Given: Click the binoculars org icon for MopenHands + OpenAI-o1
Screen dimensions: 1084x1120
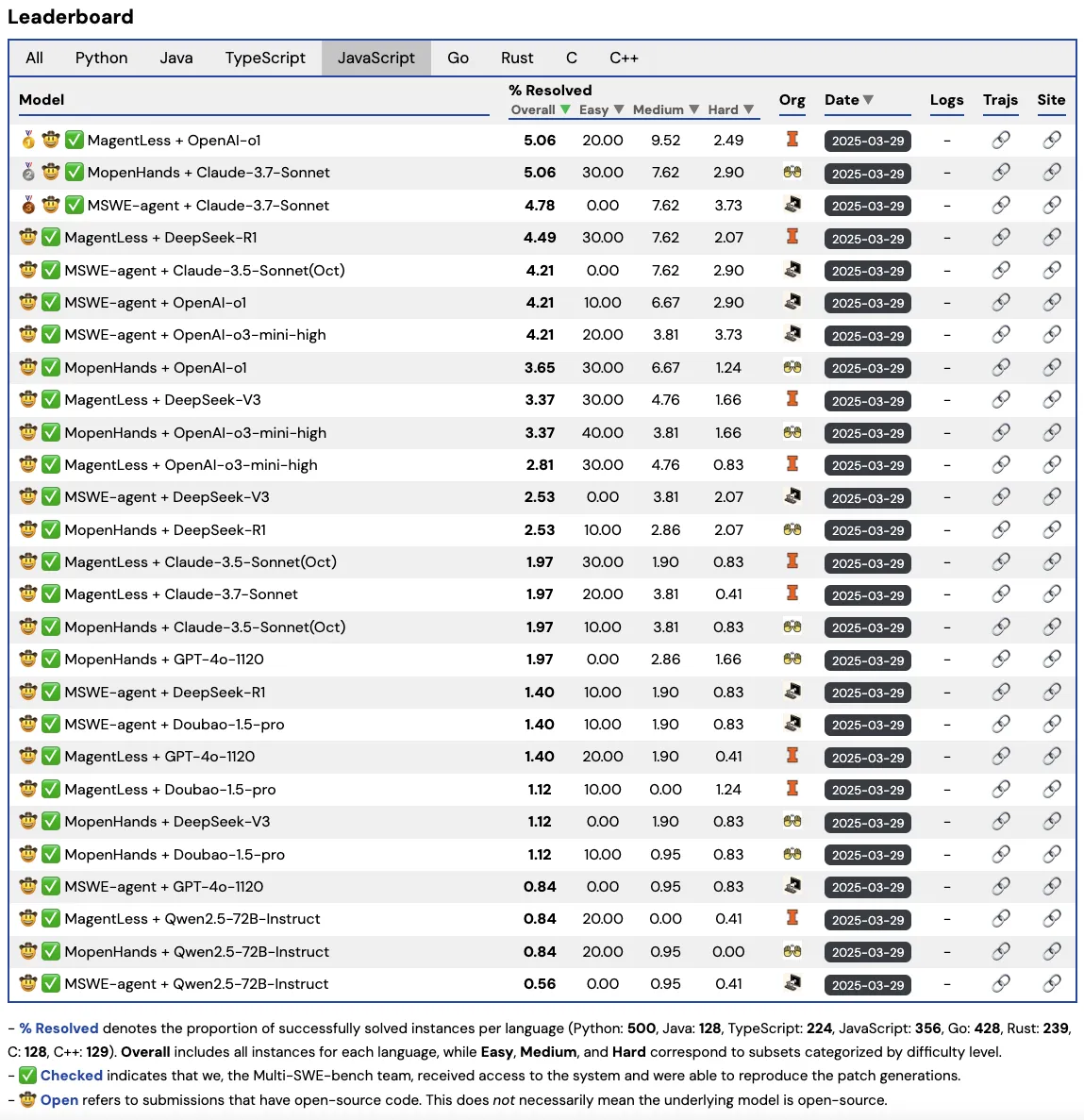Looking at the screenshot, I should (792, 367).
